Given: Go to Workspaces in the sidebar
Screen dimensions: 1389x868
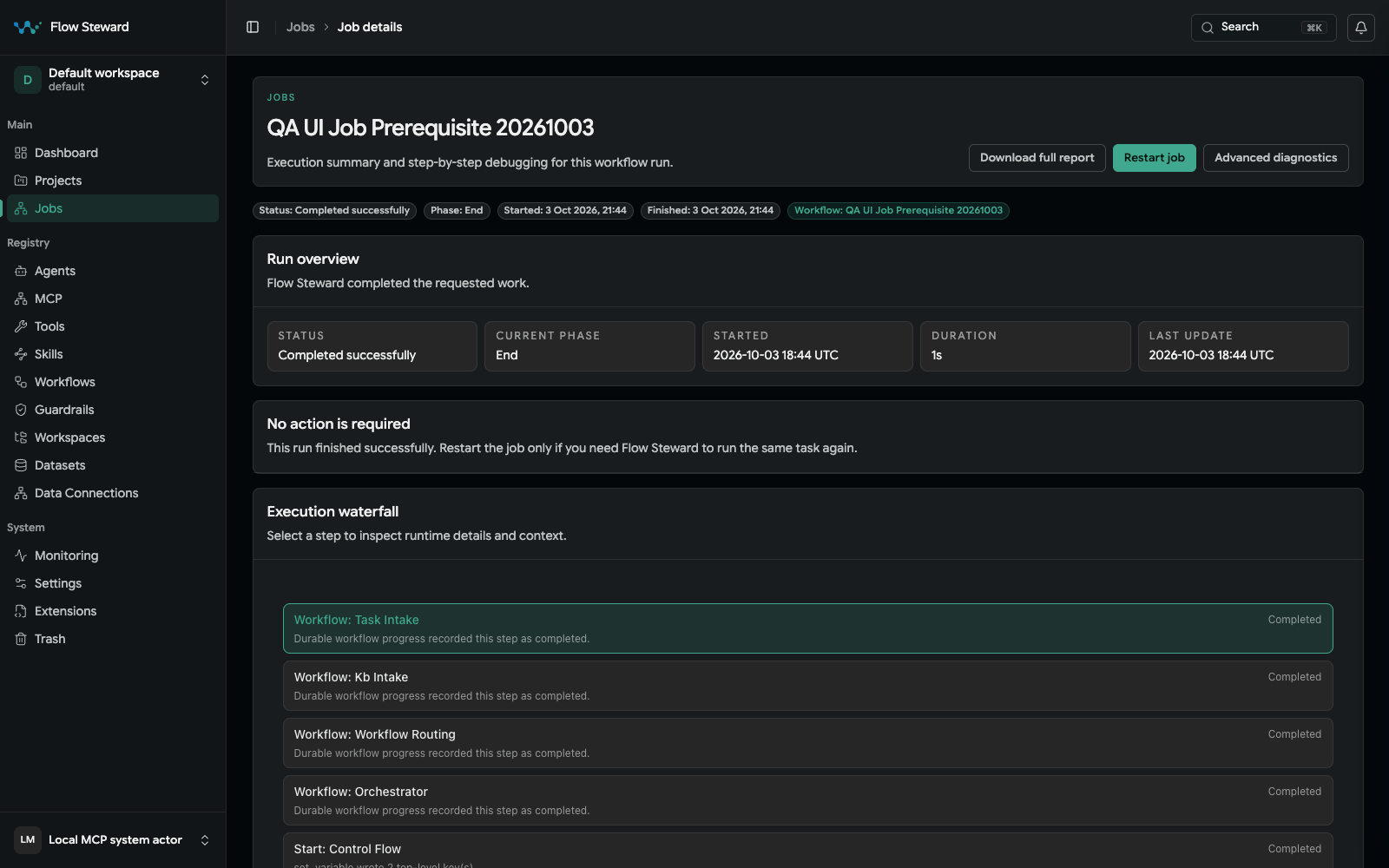Looking at the screenshot, I should click(113, 437).
